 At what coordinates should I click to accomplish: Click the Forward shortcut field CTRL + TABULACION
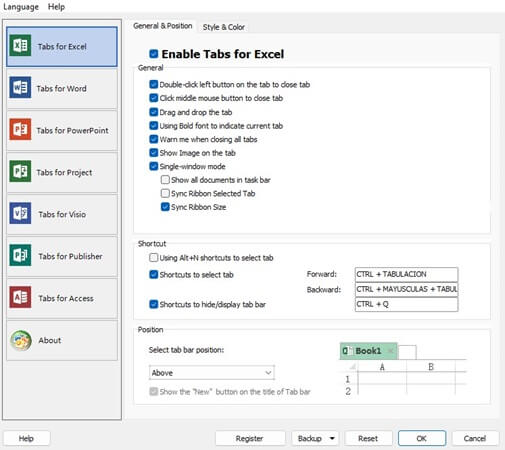406,274
